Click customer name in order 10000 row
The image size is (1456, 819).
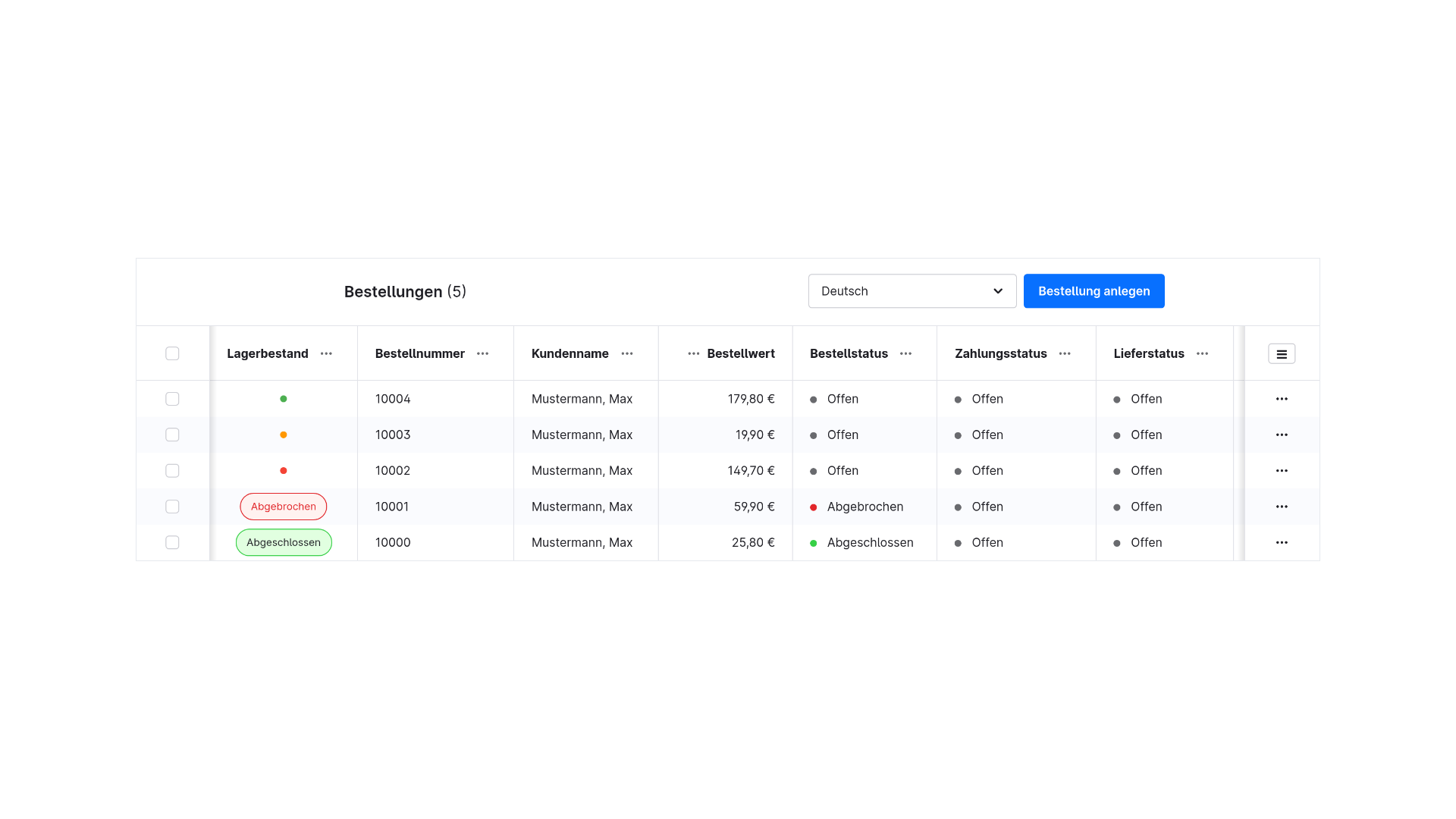click(x=582, y=542)
